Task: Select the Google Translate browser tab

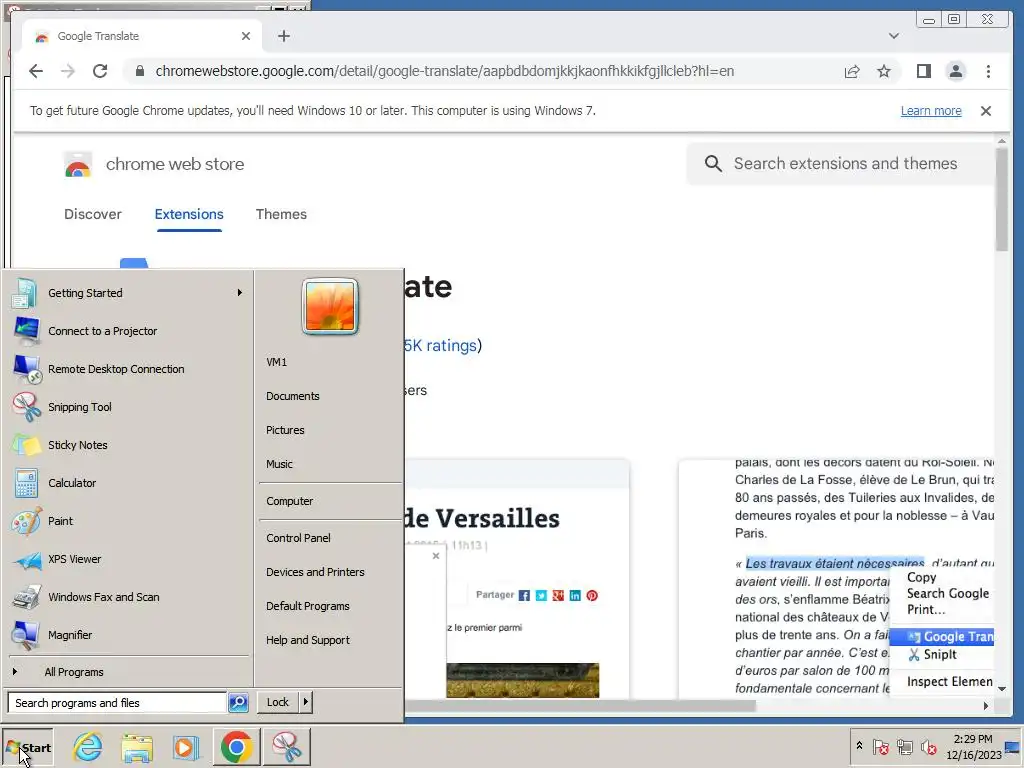Action: 142,36
